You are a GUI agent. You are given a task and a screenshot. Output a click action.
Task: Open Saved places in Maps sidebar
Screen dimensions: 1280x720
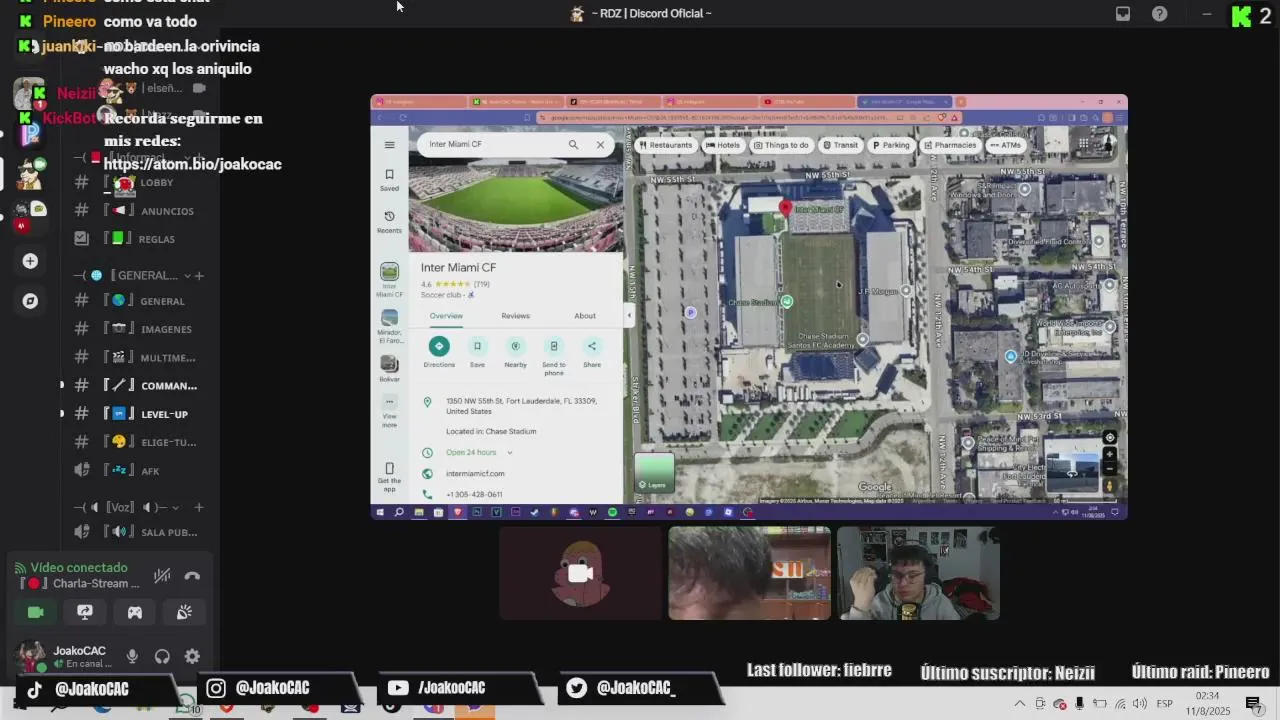point(389,179)
